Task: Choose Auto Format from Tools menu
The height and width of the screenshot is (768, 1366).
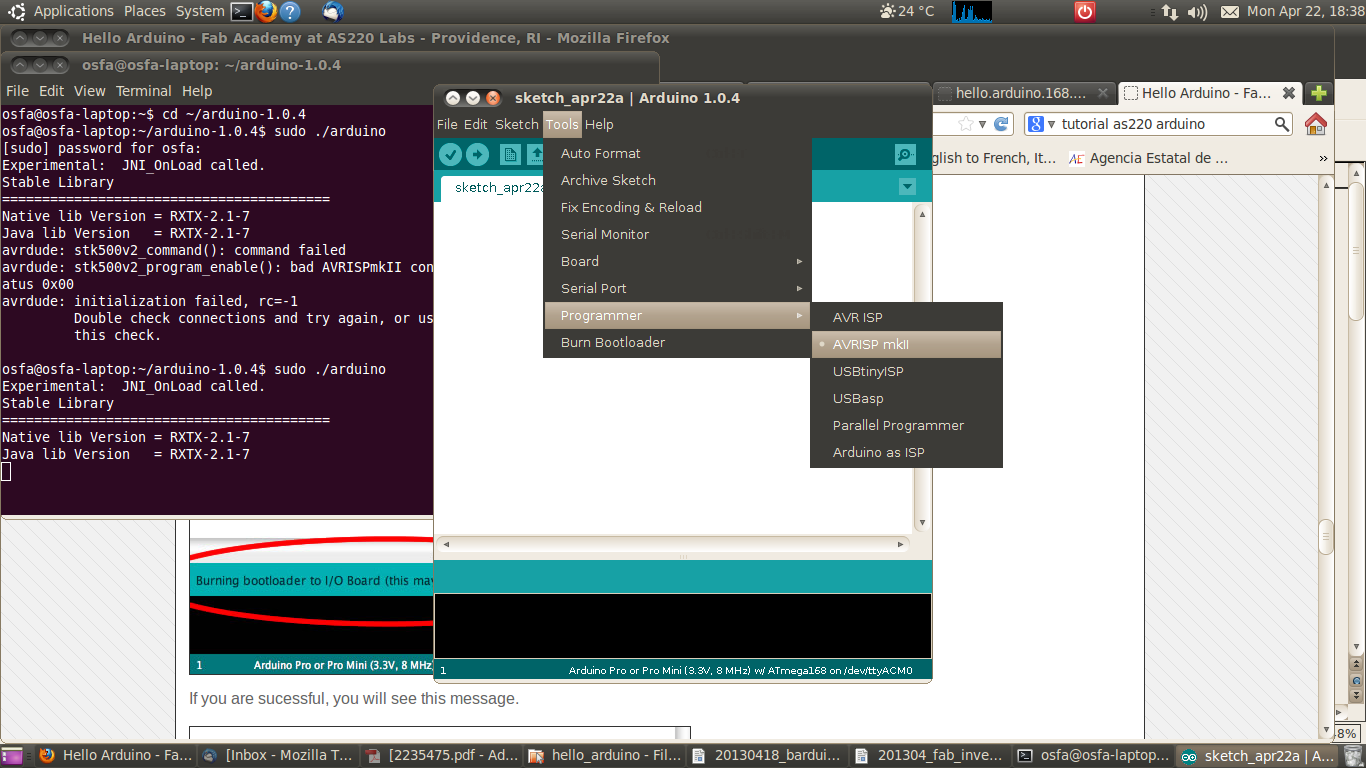Action: tap(677, 153)
